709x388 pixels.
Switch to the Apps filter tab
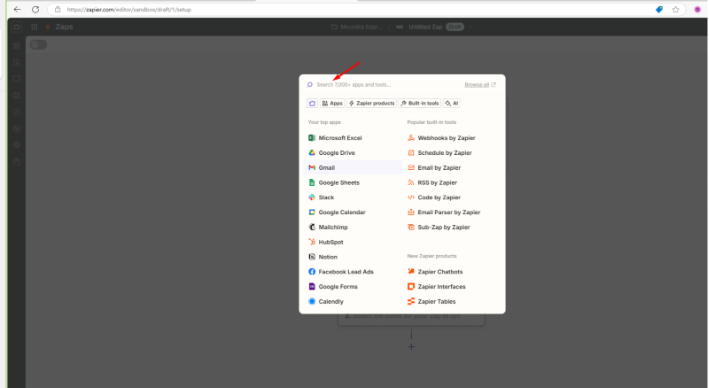point(332,104)
